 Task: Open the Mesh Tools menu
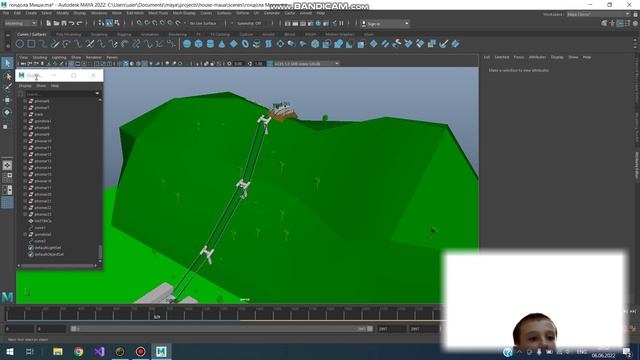pyautogui.click(x=158, y=13)
